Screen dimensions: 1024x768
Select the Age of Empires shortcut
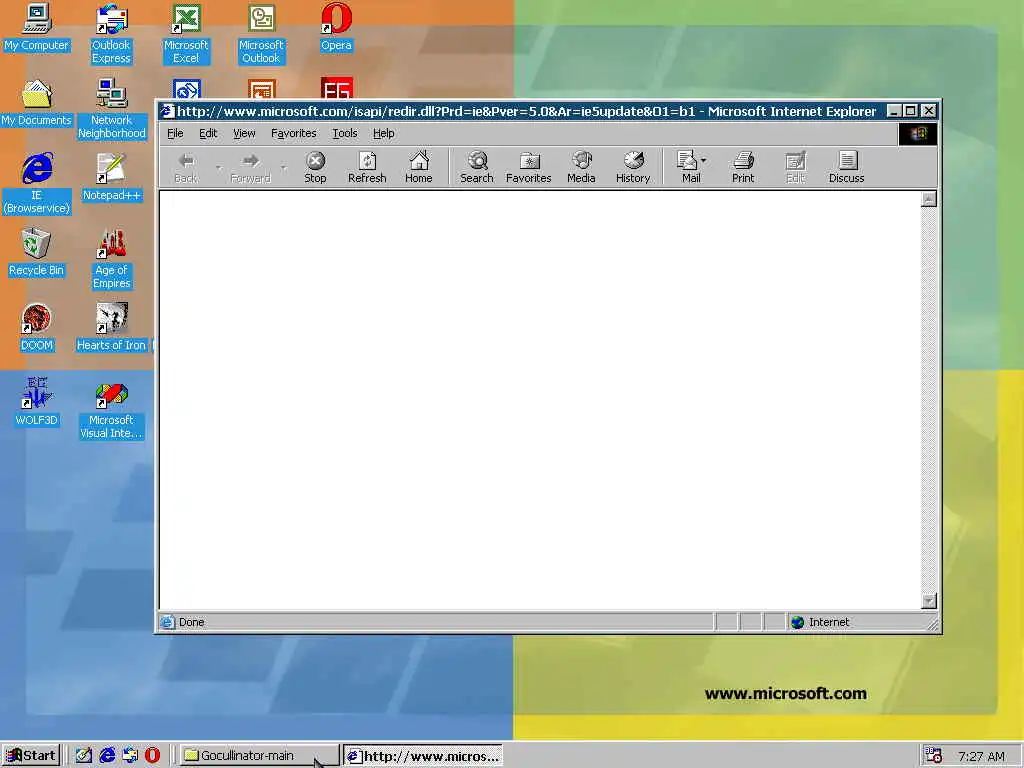[x=112, y=259]
